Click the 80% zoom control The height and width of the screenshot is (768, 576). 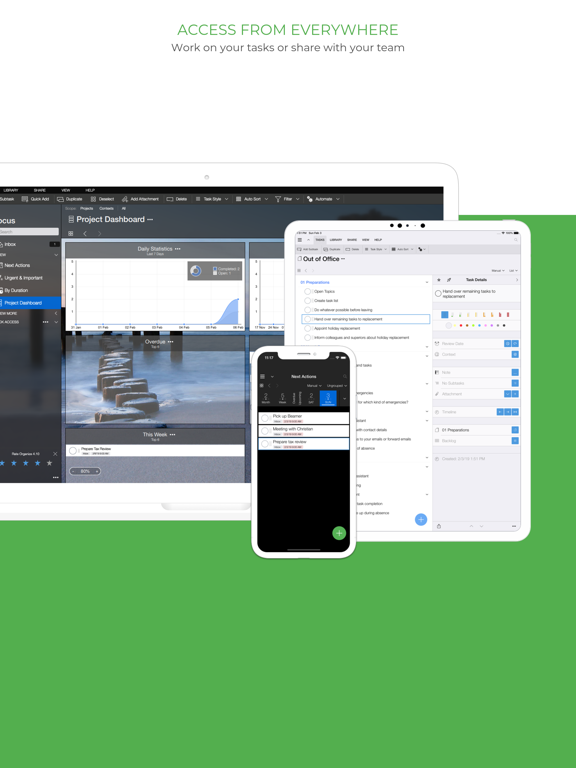pos(85,471)
